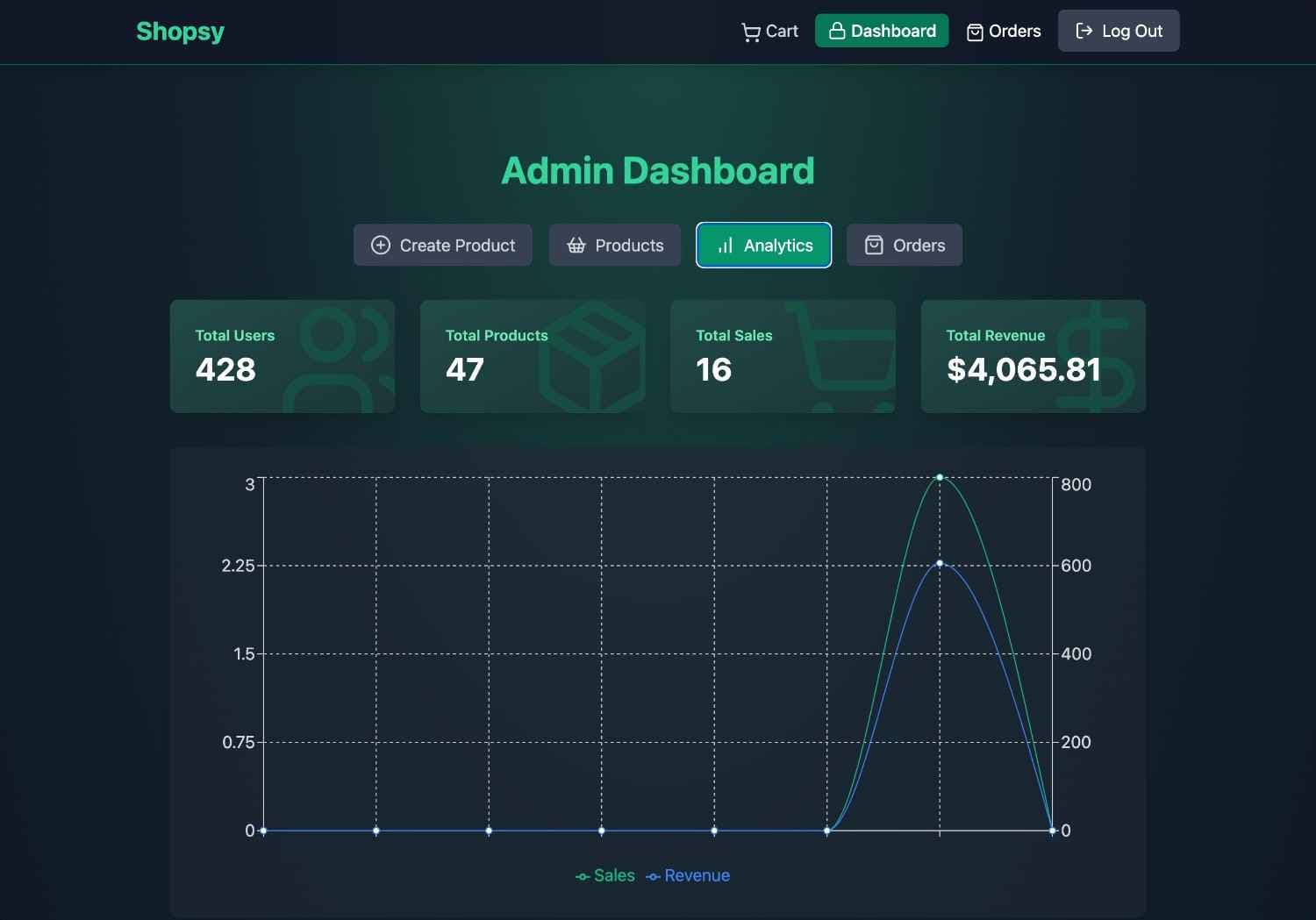Toggle the Sales series in chart legend
This screenshot has width=1316, height=920.
(605, 875)
